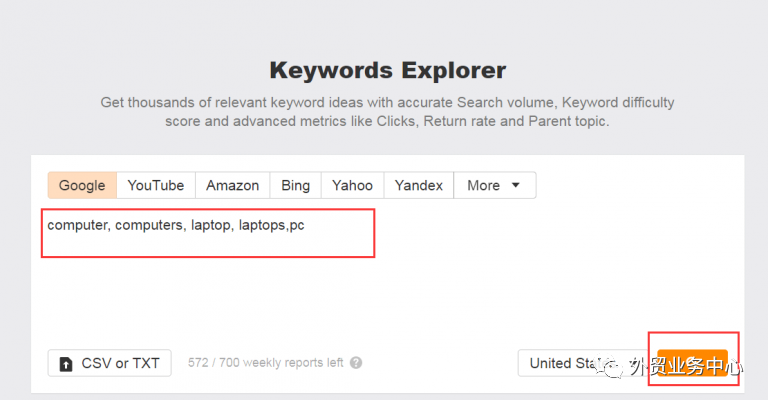Open the More search engines dropdown

[x=495, y=185]
